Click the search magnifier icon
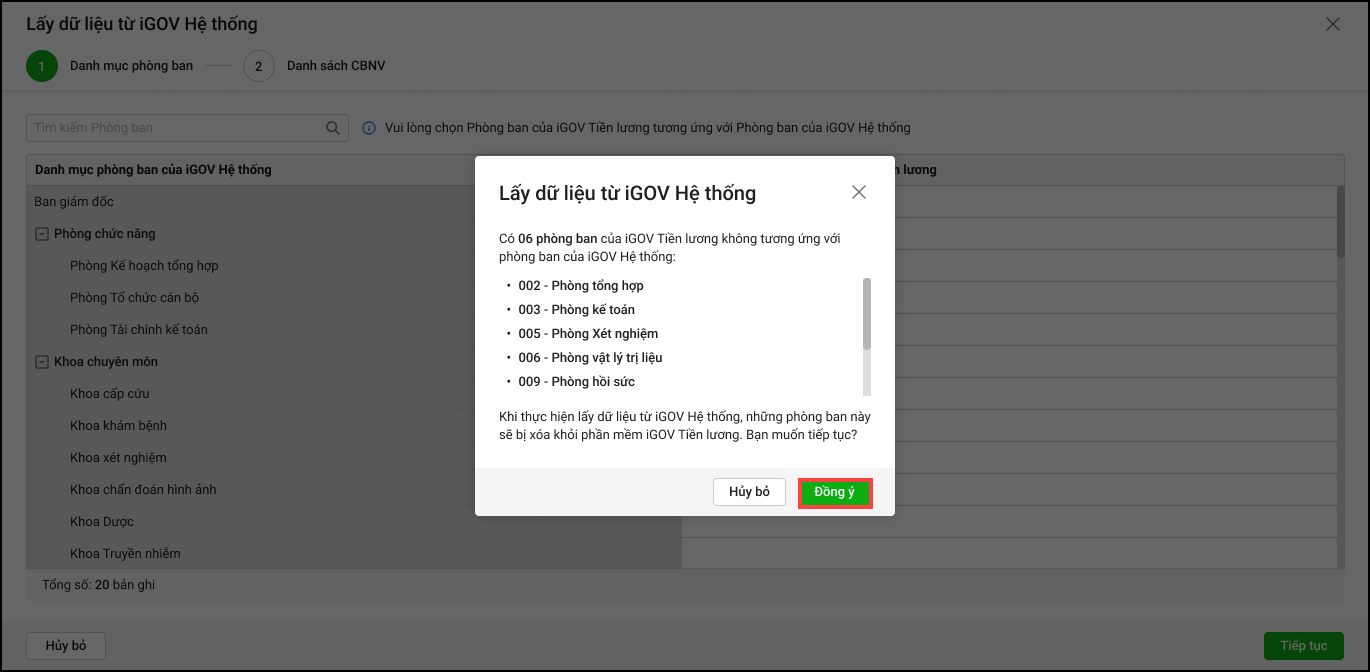This screenshot has width=1370, height=672. (333, 128)
